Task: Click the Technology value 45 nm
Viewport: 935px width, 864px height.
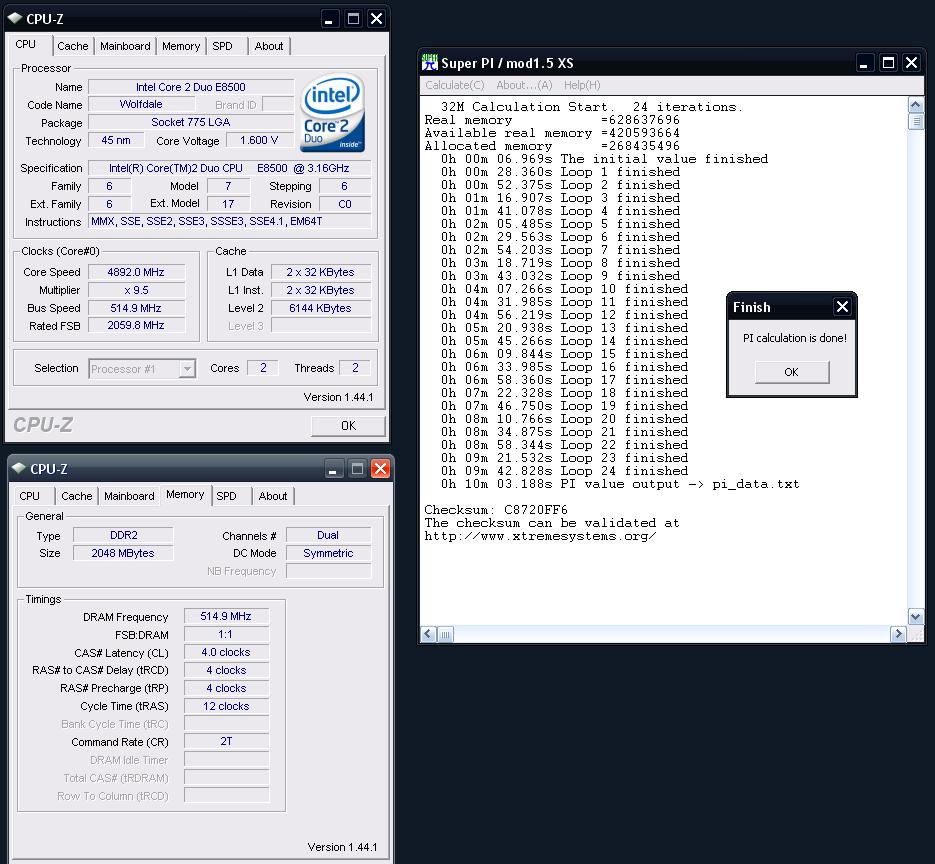Action: [x=116, y=140]
